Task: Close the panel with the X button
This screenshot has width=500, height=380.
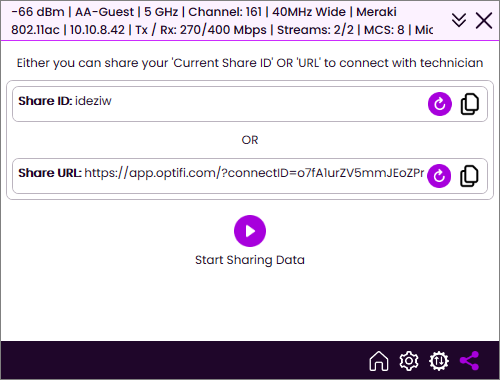Action: click(x=484, y=21)
